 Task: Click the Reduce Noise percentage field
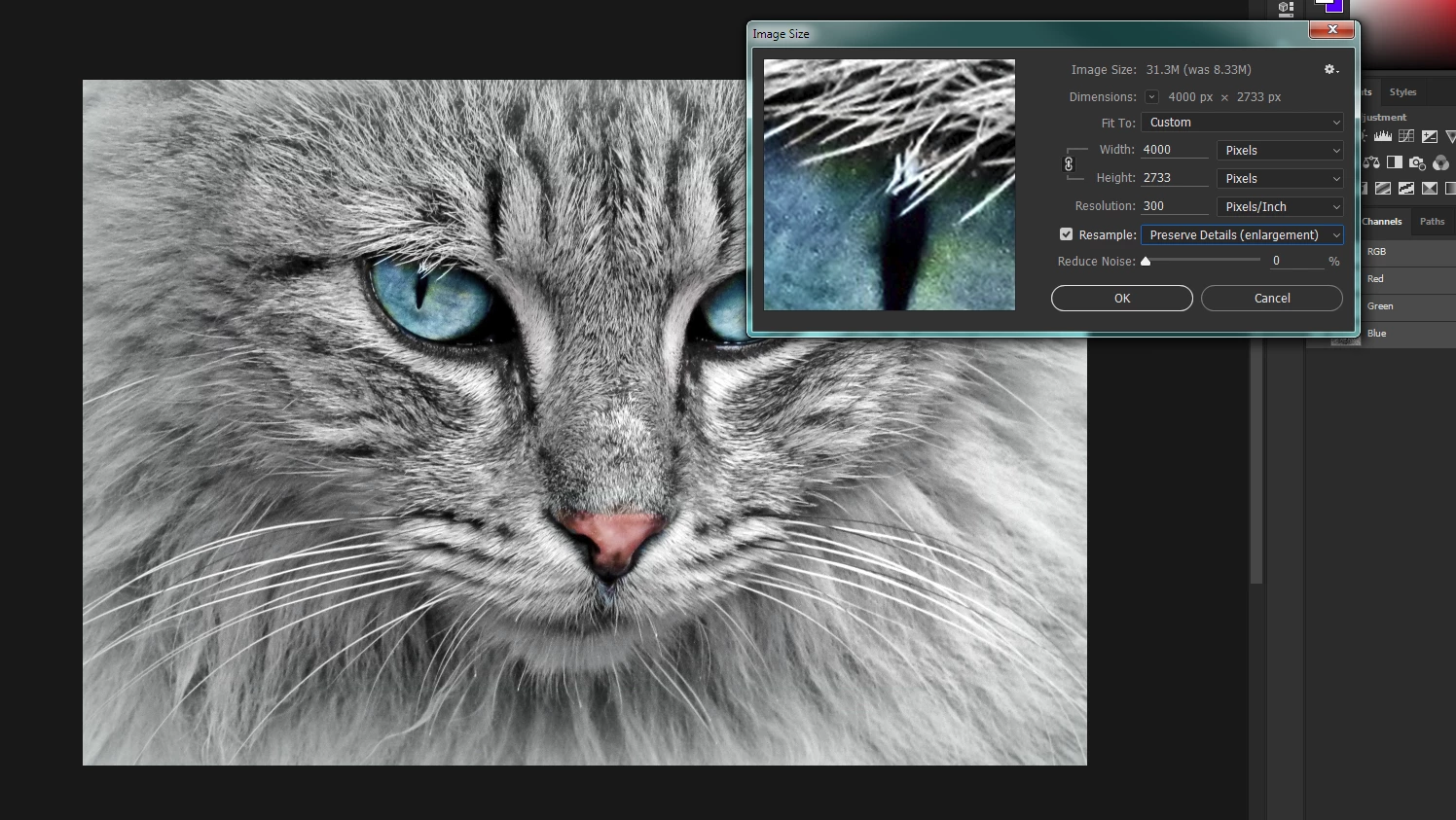coord(1295,261)
